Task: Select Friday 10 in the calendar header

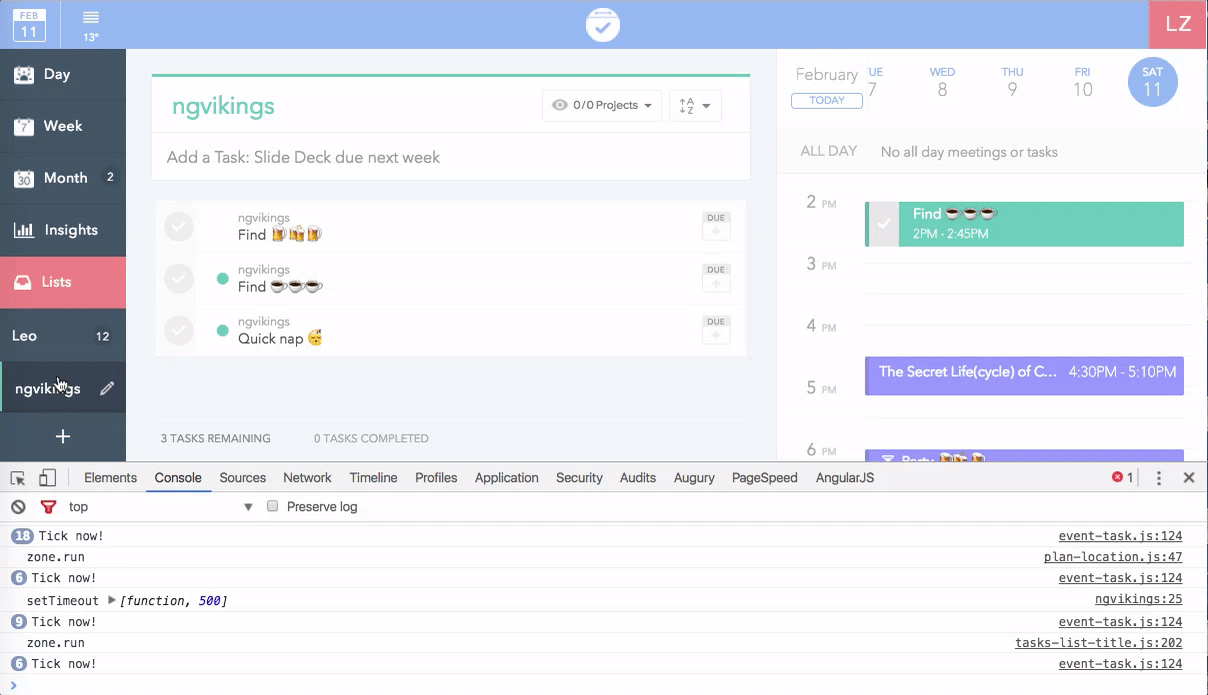Action: [x=1082, y=82]
